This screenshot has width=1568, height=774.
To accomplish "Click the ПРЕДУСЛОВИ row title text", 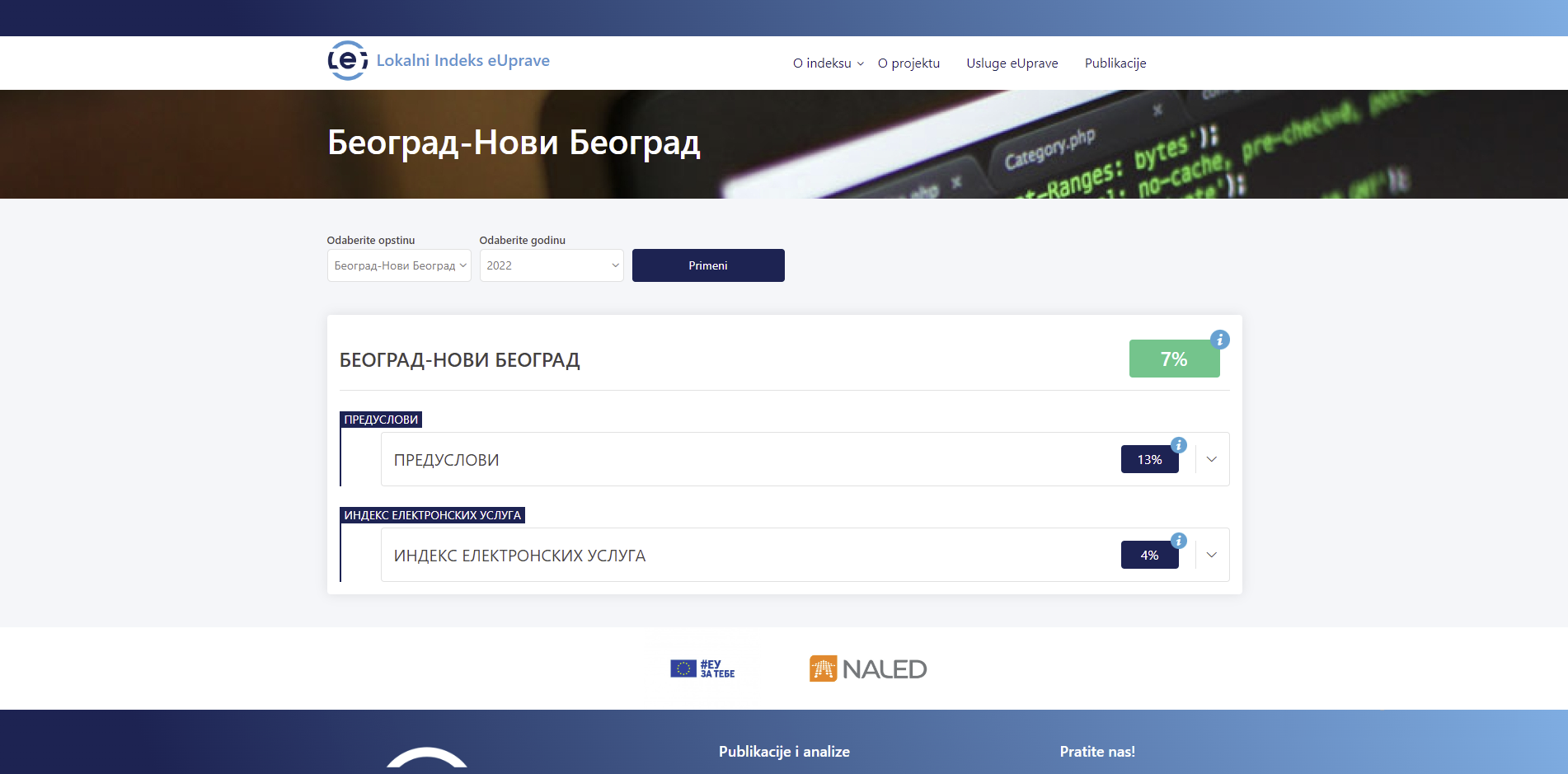I will (447, 460).
